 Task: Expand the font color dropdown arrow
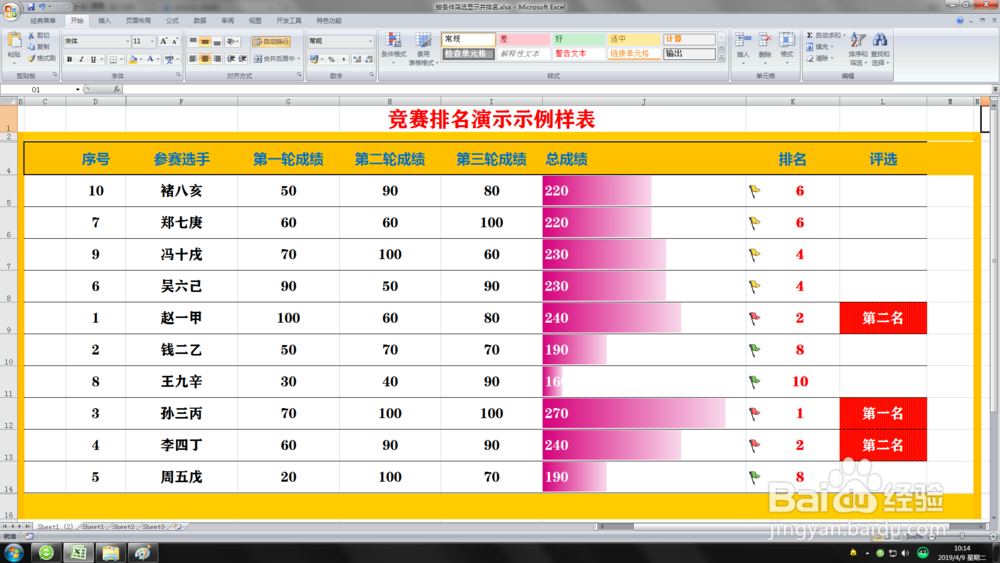pos(158,59)
